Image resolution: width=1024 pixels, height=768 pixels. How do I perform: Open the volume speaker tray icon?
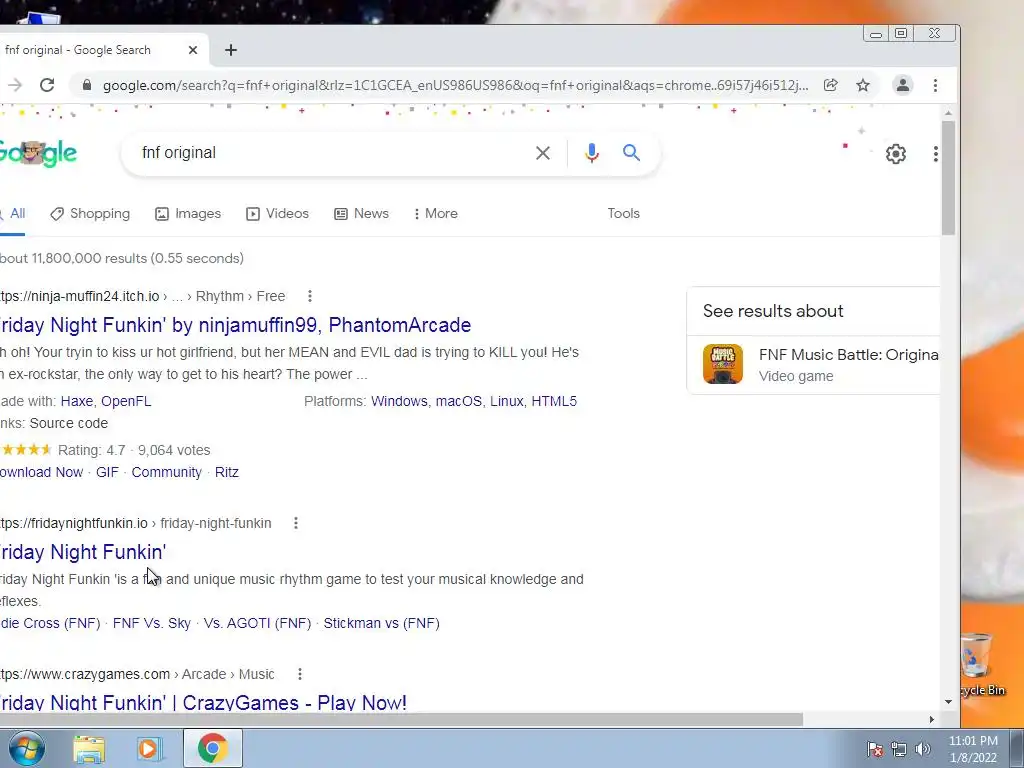[923, 749]
